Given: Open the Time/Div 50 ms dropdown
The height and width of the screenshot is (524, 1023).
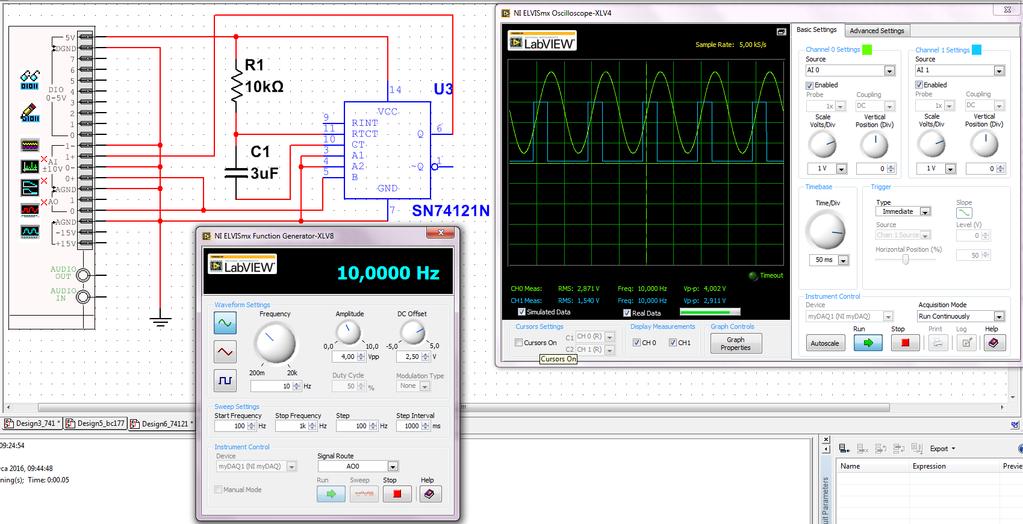Looking at the screenshot, I should click(x=844, y=260).
